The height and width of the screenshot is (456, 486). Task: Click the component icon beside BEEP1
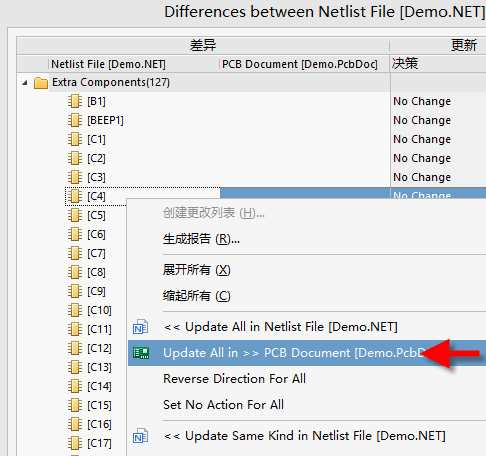click(x=75, y=120)
